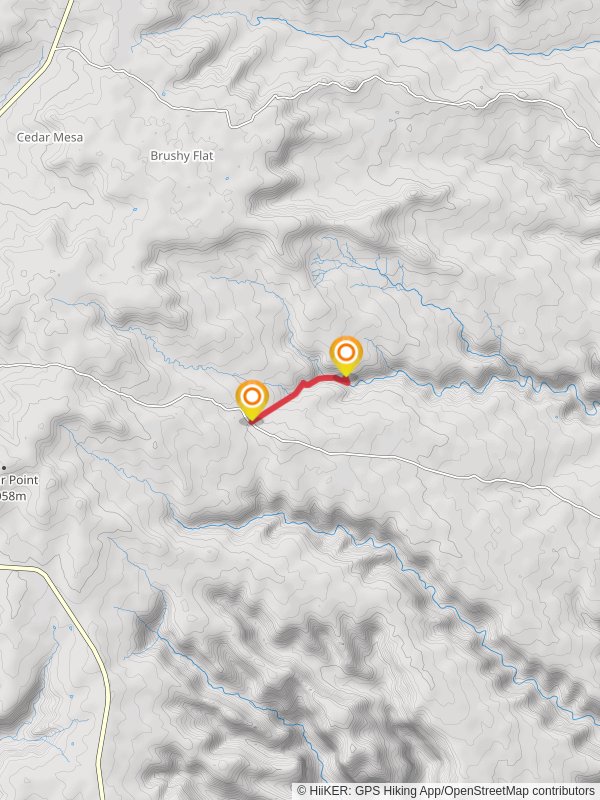Select the eastern trail endpoint pin marker
Viewport: 600px width, 800px height.
346,357
